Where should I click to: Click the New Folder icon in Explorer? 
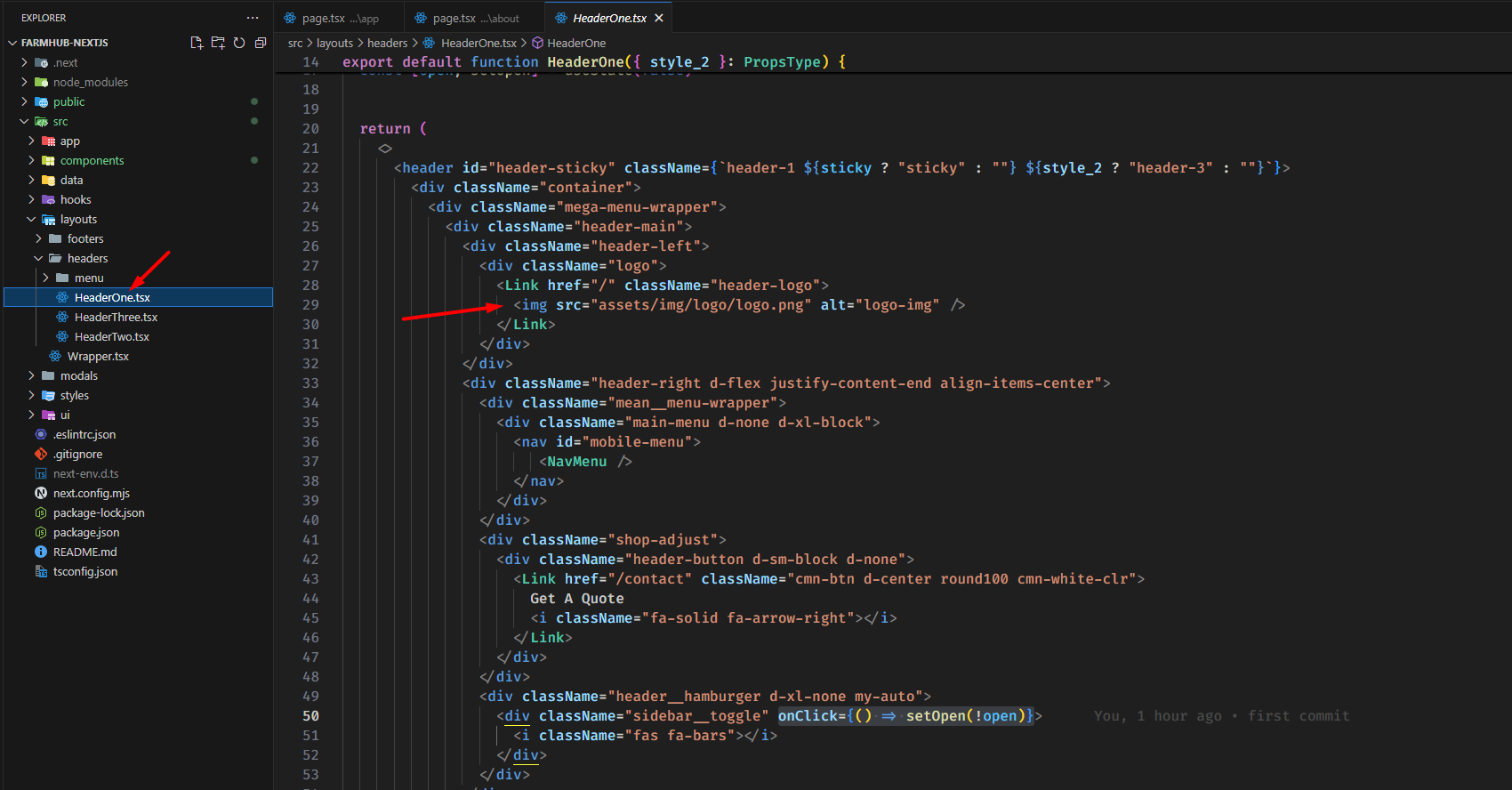[x=218, y=43]
